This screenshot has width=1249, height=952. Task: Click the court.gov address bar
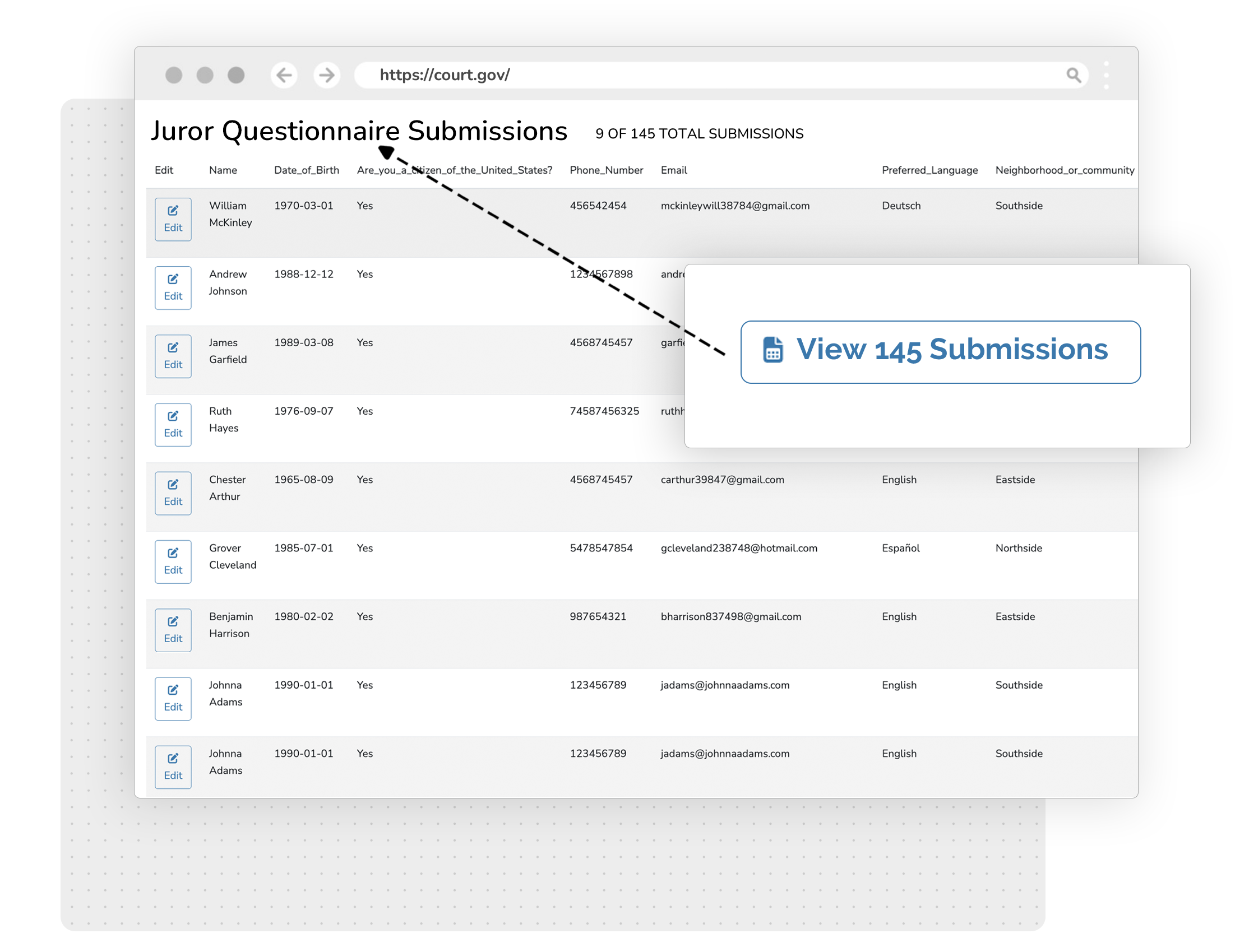coord(721,75)
